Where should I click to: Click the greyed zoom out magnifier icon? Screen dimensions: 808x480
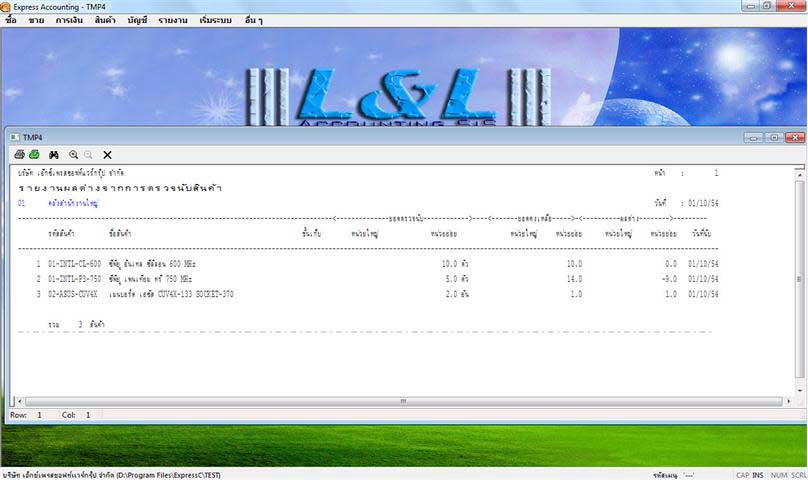click(88, 155)
